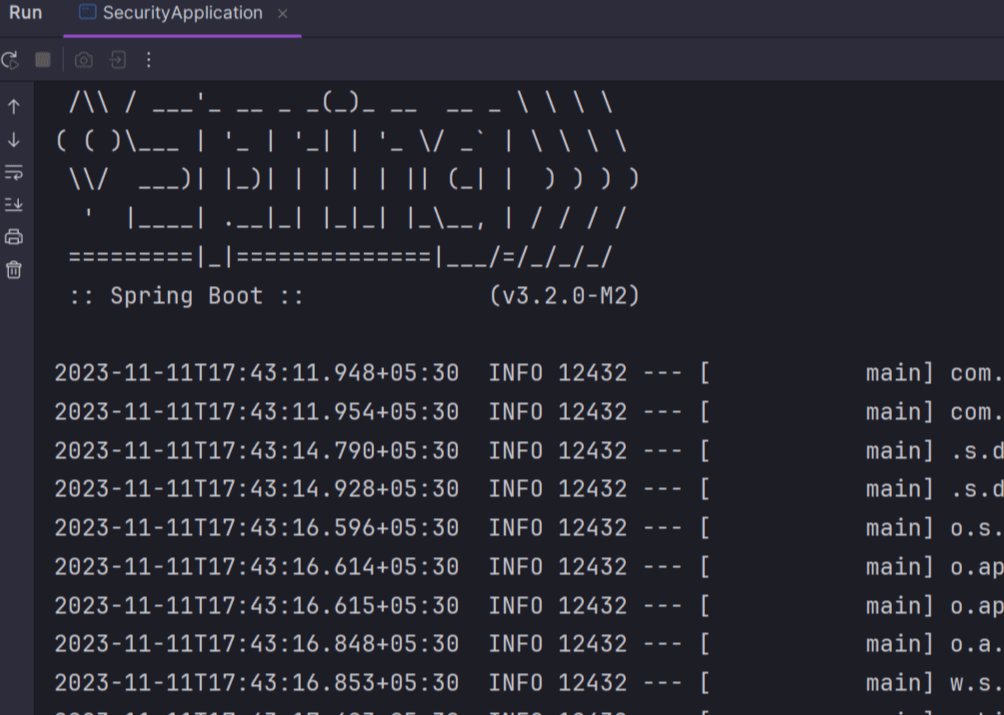This screenshot has height=715, width=1004.
Task: Click the Spring Boot version text (v3.2.0-M2)
Action: pyautogui.click(x=565, y=296)
